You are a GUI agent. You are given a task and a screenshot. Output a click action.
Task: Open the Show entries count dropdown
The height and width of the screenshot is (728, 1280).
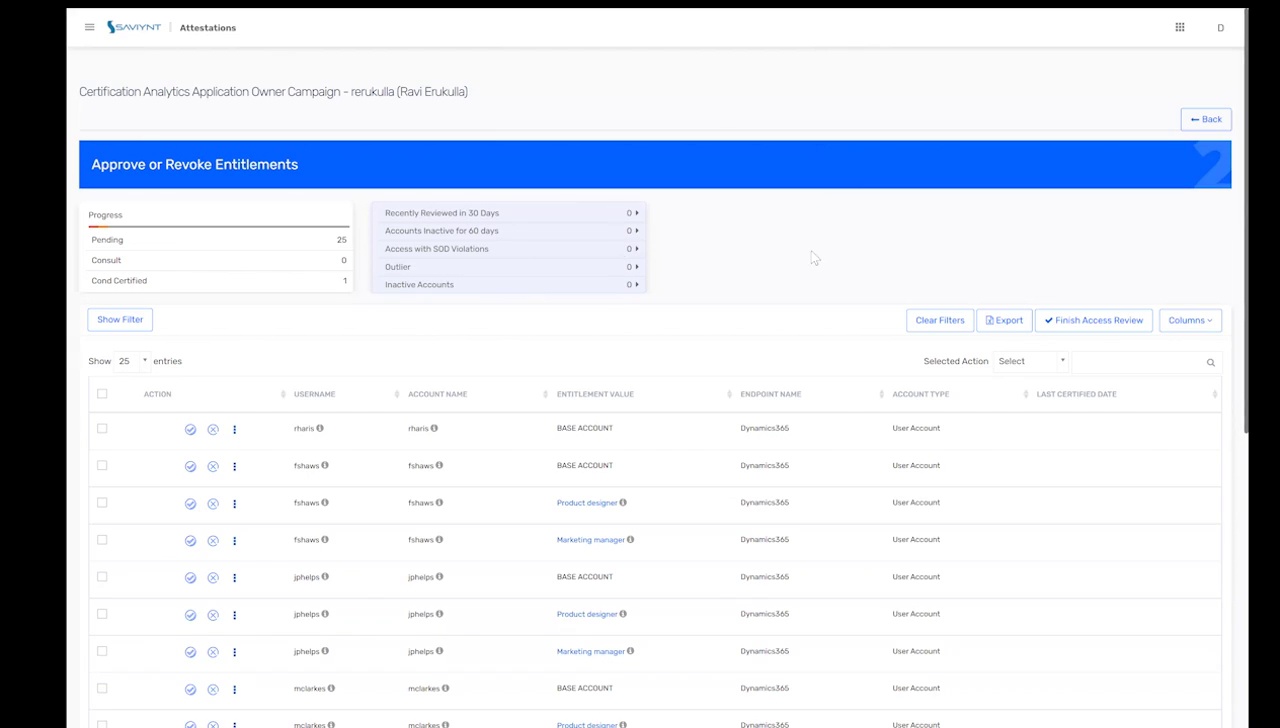(x=132, y=361)
